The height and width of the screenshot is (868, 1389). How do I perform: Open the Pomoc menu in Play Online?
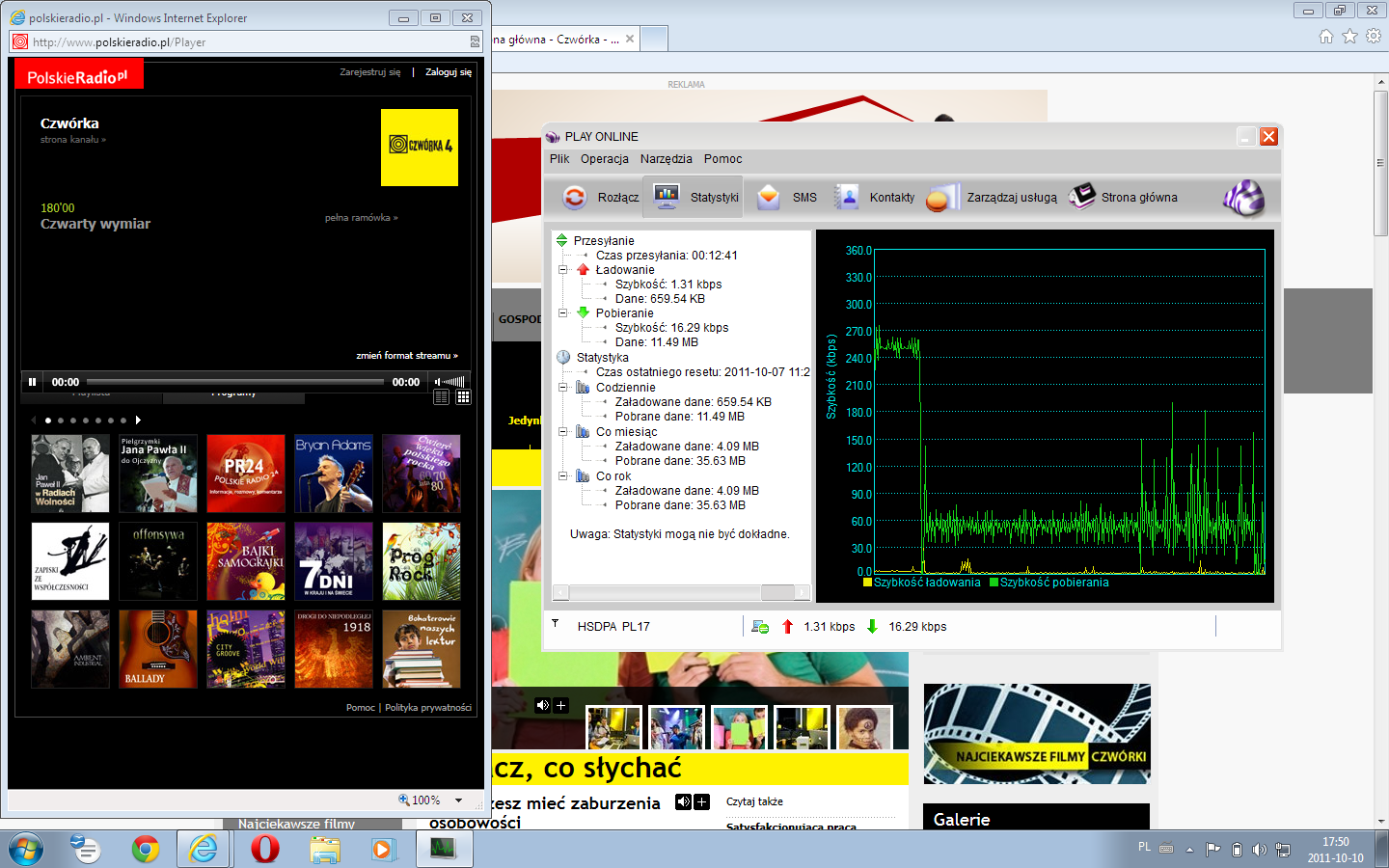[x=723, y=159]
